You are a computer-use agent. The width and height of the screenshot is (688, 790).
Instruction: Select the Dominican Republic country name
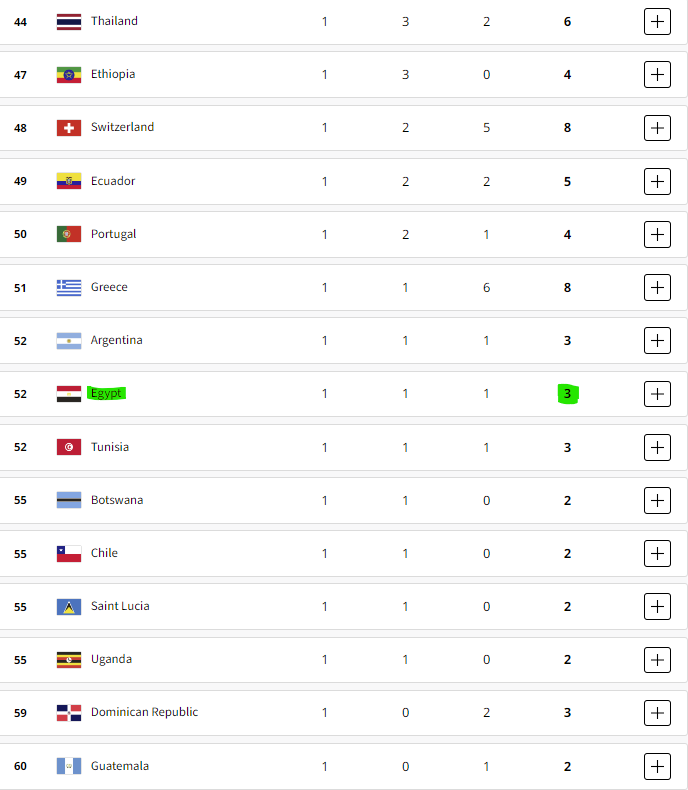144,713
